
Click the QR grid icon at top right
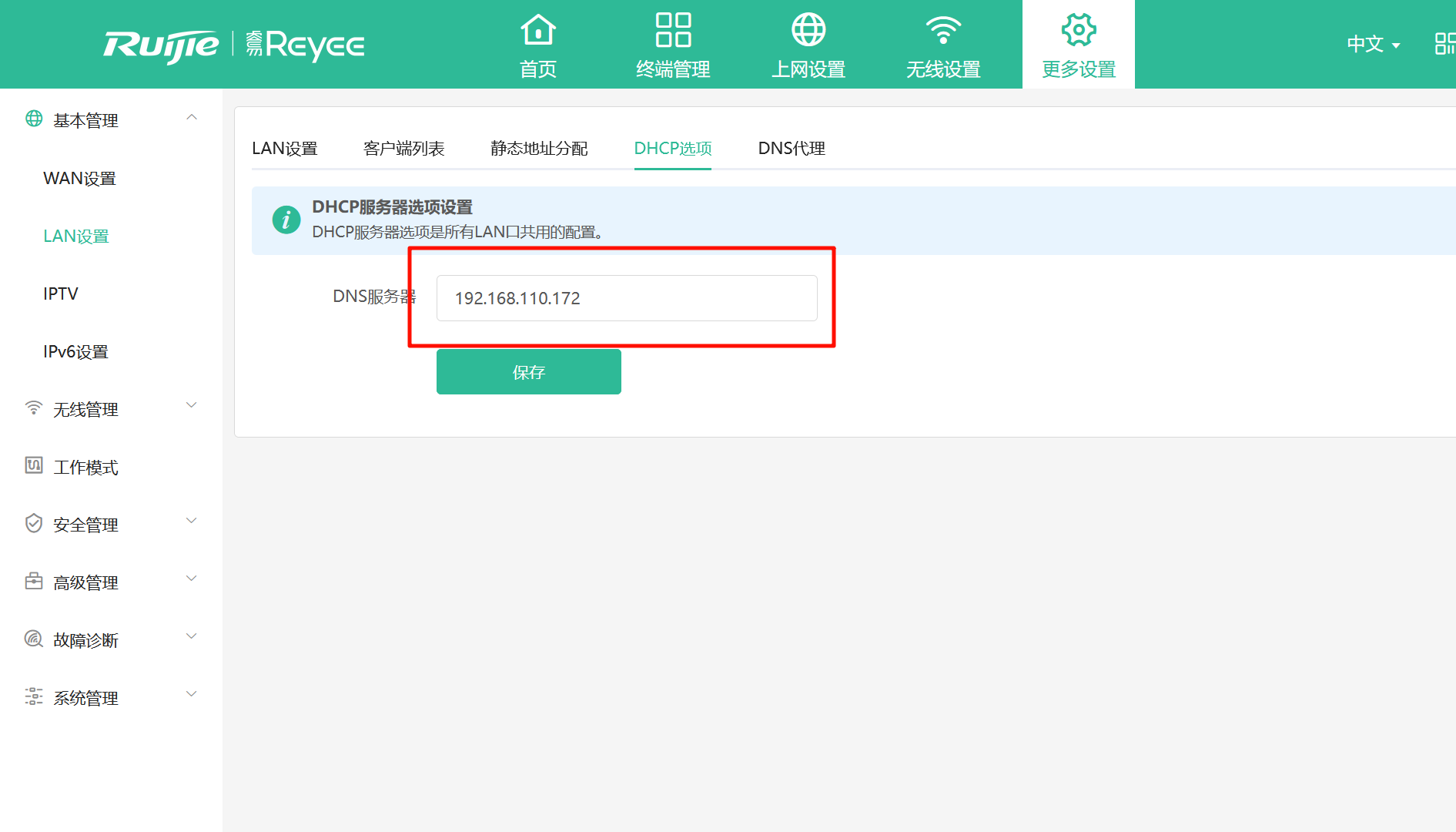1444,44
